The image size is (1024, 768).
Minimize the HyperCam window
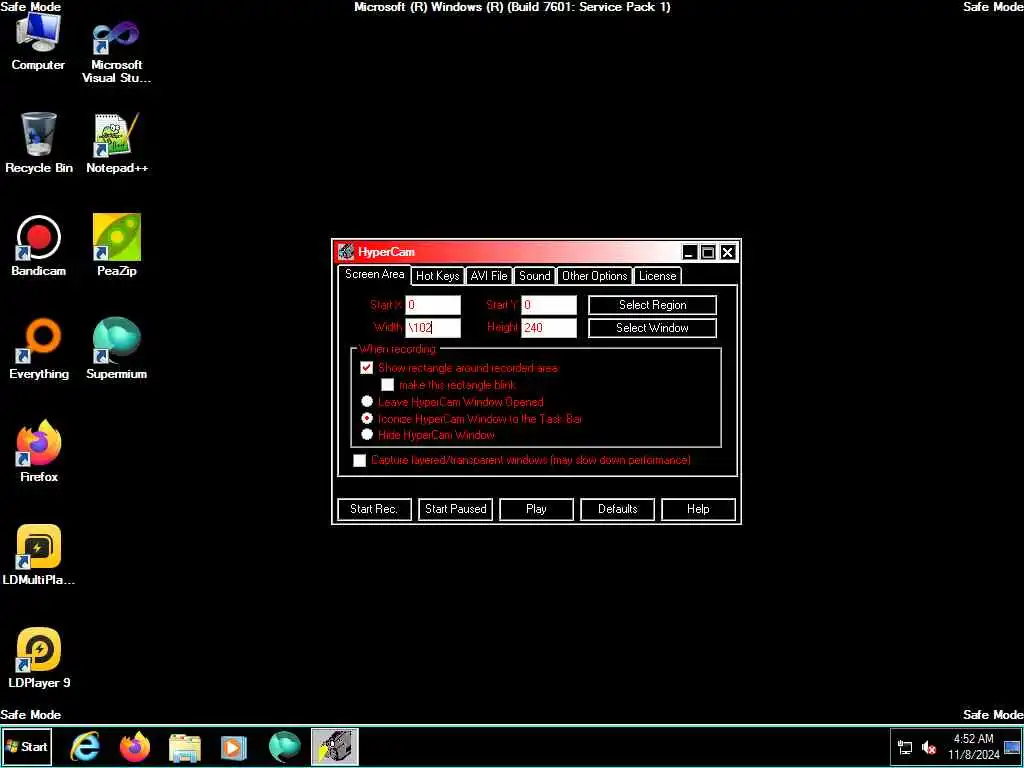coord(690,252)
